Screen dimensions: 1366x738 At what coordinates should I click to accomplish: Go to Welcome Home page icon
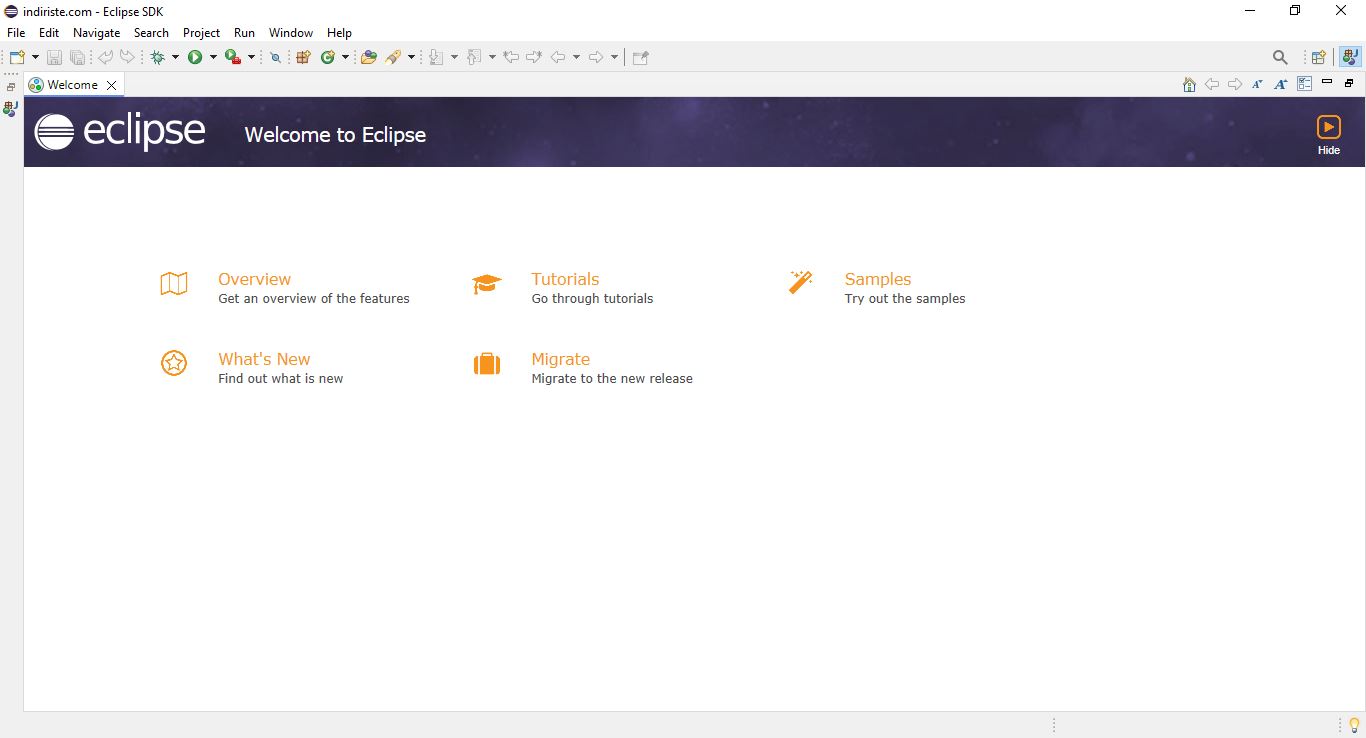click(1189, 85)
